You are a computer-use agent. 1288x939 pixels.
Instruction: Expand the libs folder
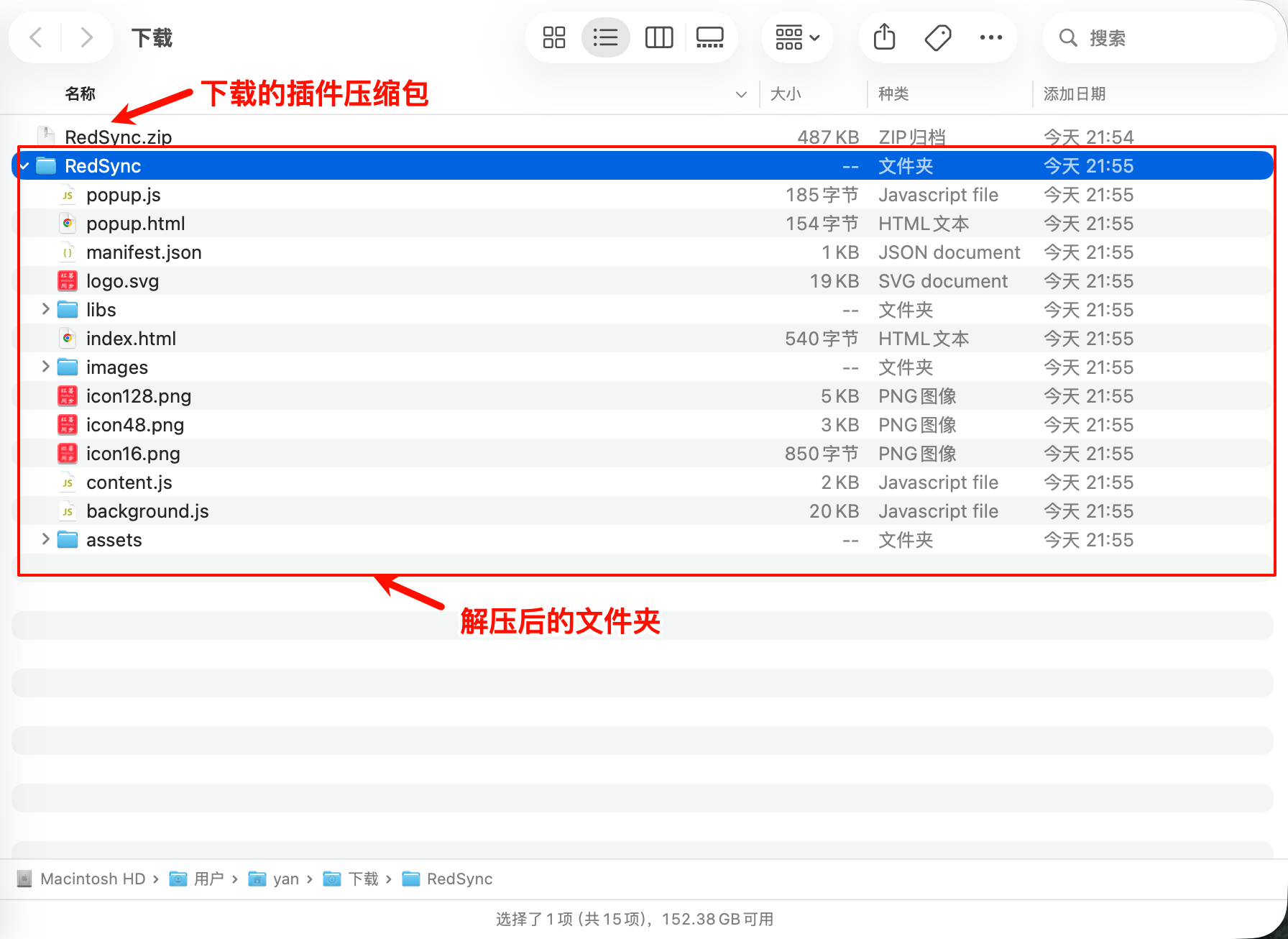coord(45,309)
